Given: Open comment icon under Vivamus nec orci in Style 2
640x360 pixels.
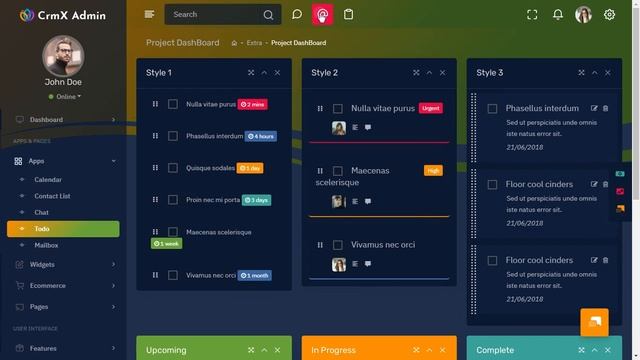Looking at the screenshot, I should point(368,264).
